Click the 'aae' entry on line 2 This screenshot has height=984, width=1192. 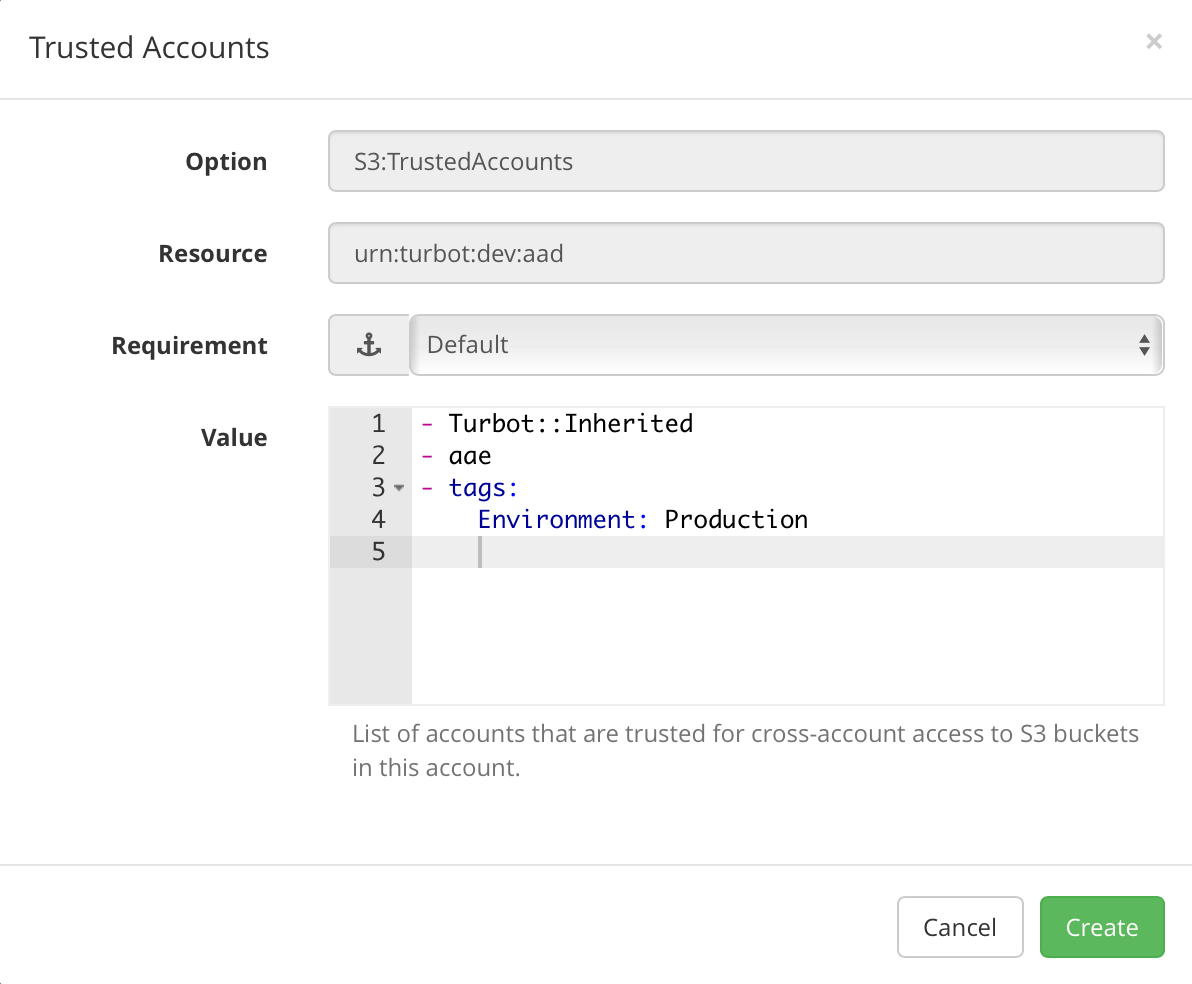click(x=470, y=456)
